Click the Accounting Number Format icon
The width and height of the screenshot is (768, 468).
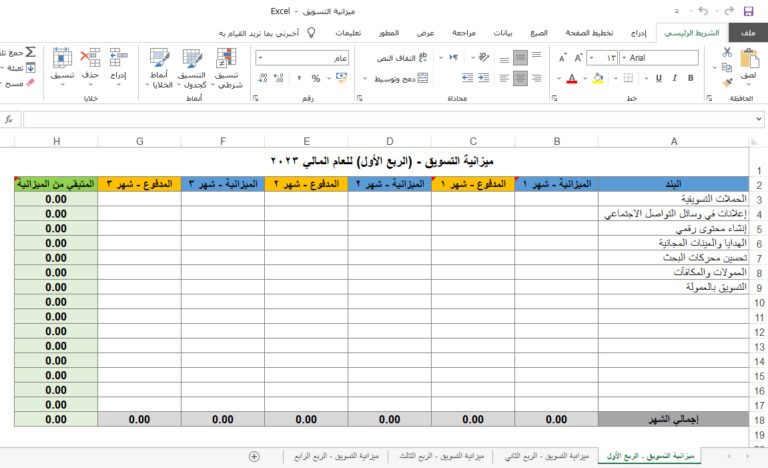pos(341,78)
